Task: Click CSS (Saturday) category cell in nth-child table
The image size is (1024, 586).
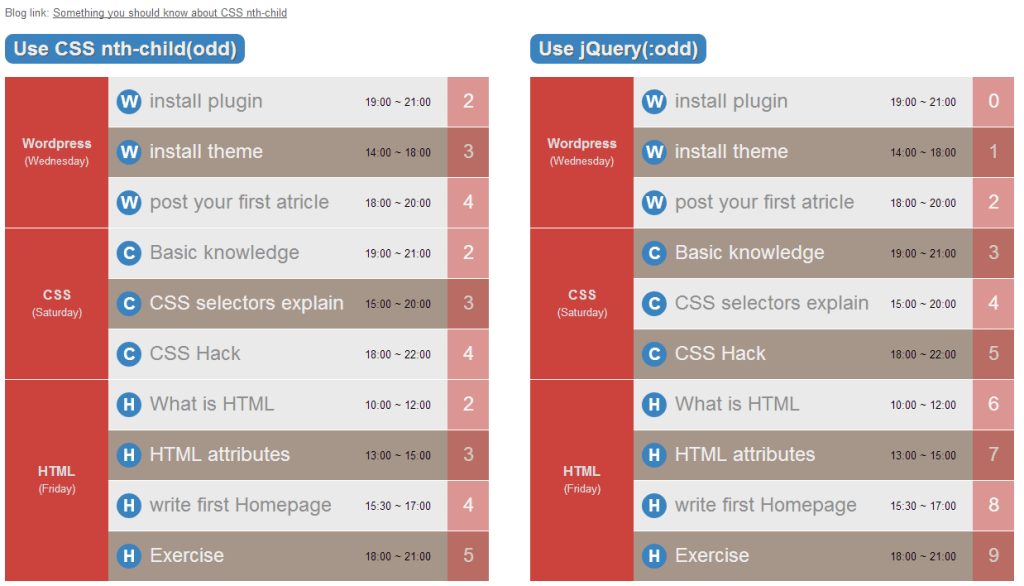Action: pyautogui.click(x=57, y=303)
